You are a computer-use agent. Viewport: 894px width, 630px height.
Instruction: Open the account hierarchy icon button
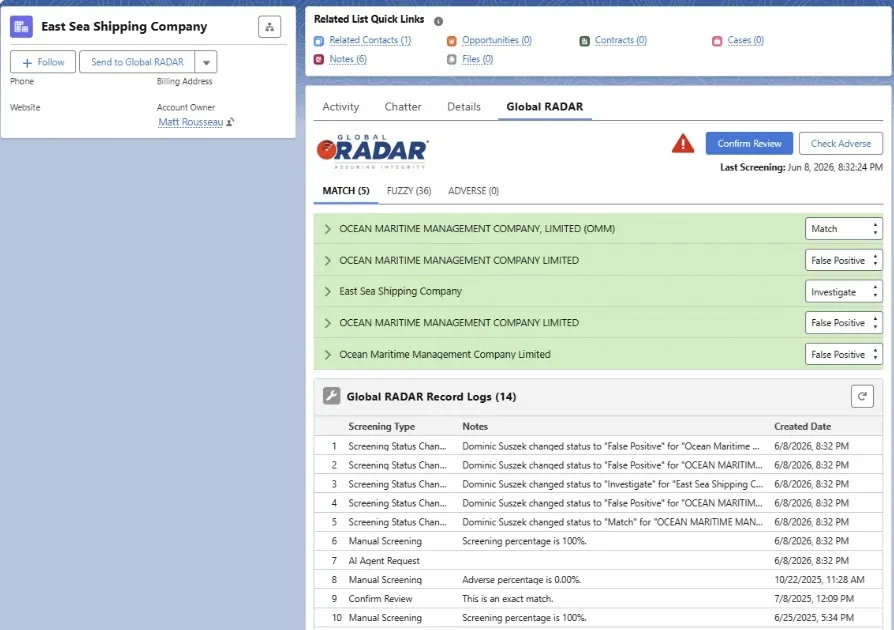[x=269, y=27]
